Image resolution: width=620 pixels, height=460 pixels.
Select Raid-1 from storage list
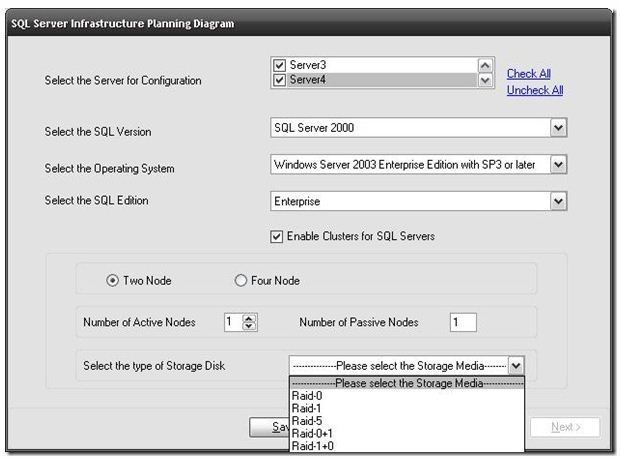[407, 408]
